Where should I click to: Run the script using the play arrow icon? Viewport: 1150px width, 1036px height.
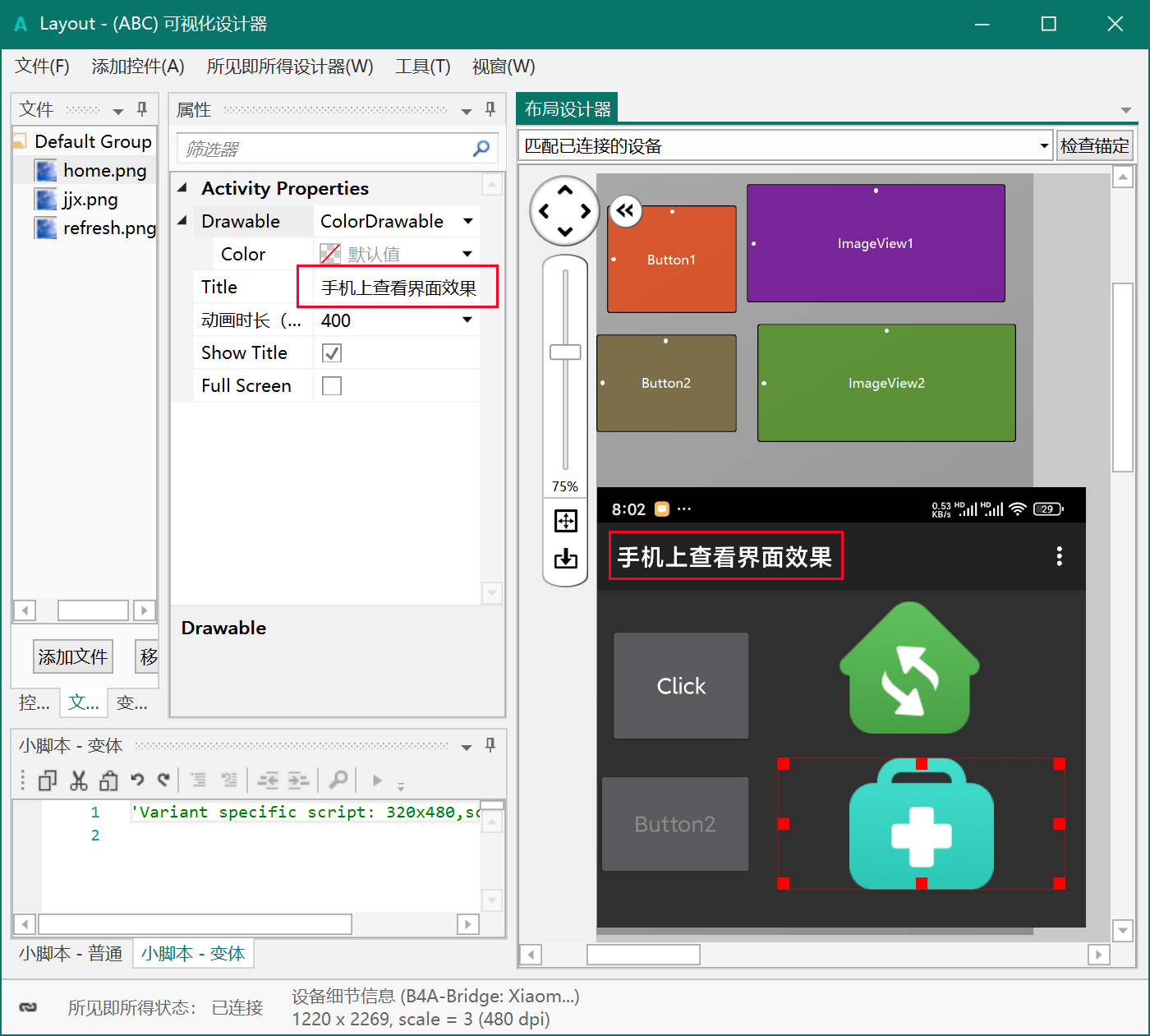pos(377,780)
